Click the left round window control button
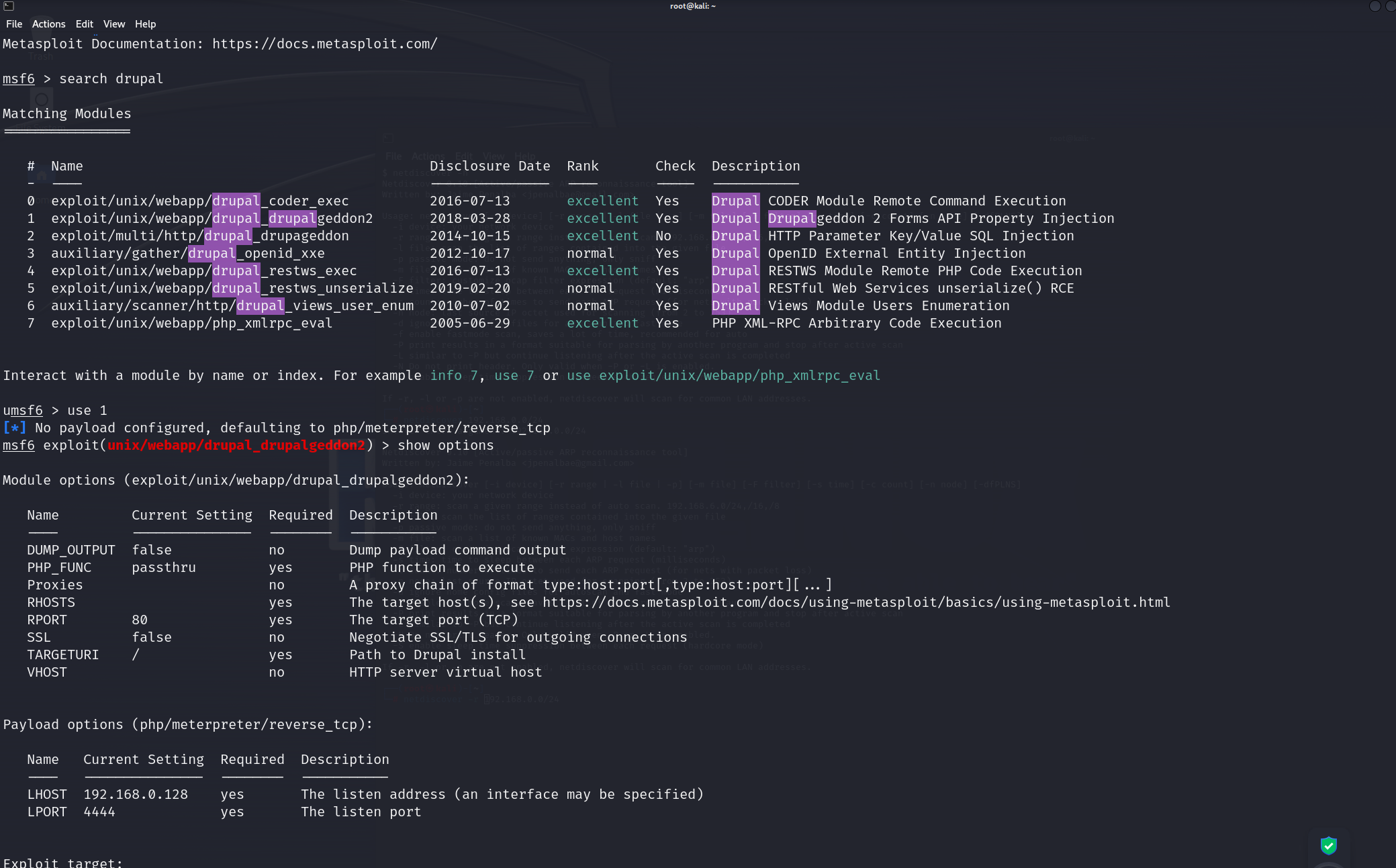This screenshot has height=868, width=1396. pyautogui.click(x=1375, y=6)
